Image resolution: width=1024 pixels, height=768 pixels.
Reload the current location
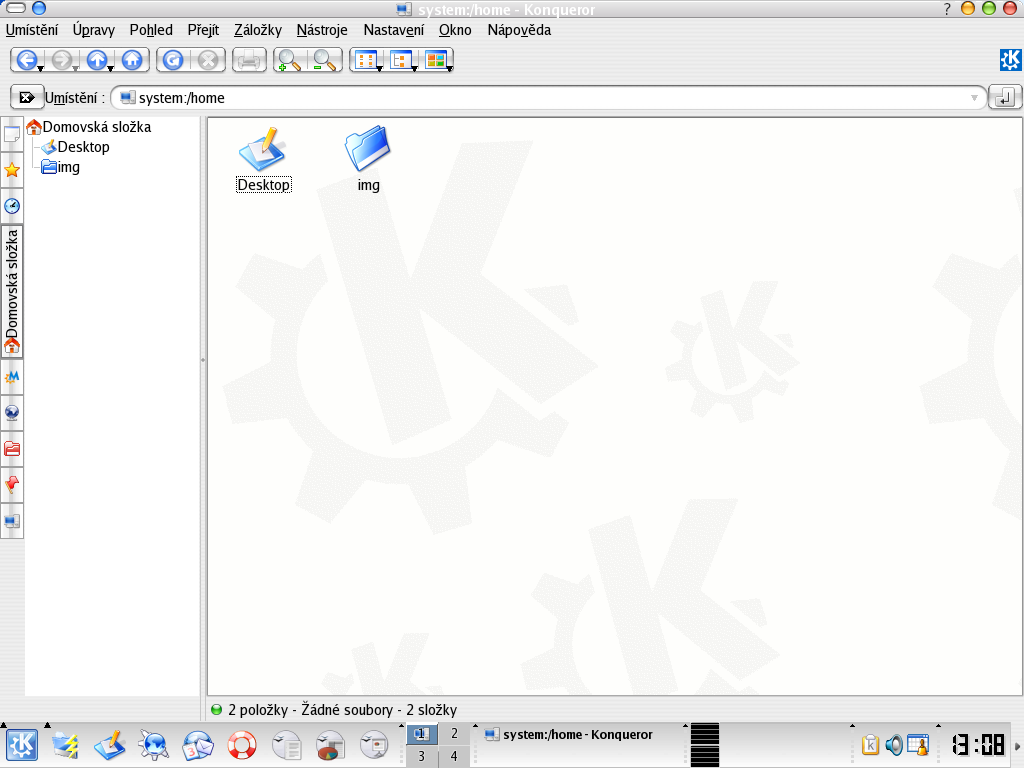(172, 60)
